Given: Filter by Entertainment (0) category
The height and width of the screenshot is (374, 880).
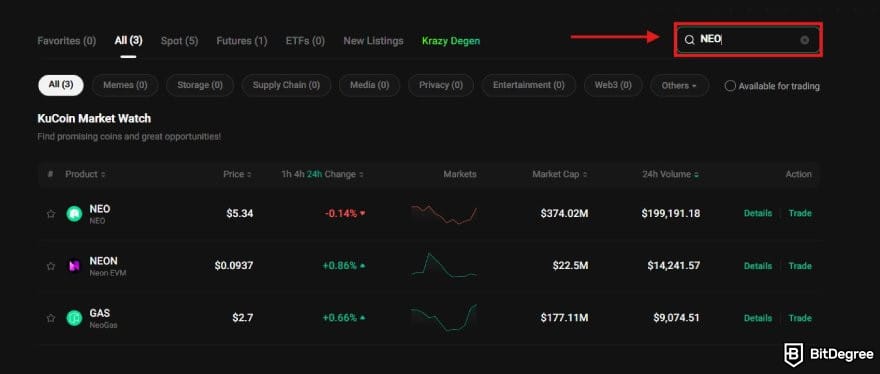Looking at the screenshot, I should coord(529,85).
